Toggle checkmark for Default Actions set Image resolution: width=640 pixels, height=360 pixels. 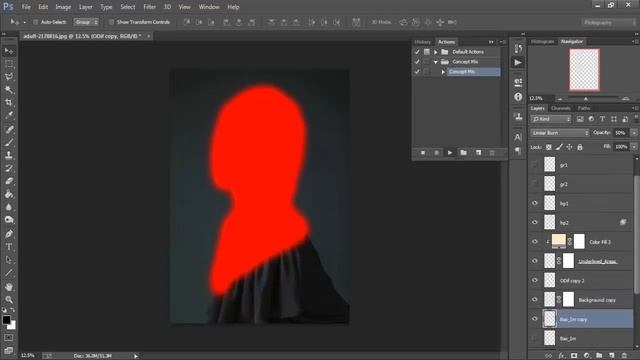(x=417, y=52)
